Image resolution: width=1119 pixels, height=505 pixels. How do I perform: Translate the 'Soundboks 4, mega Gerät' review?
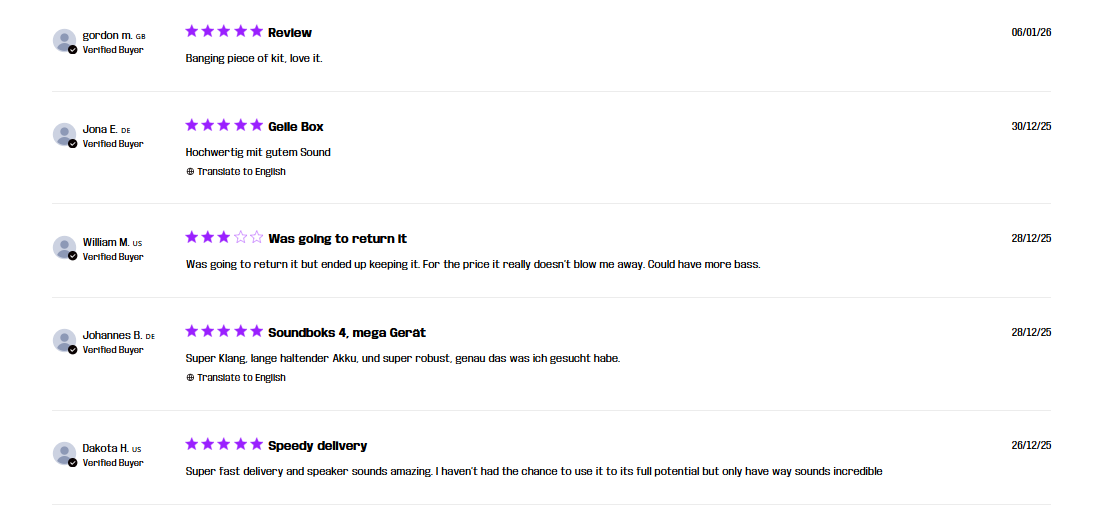240,378
